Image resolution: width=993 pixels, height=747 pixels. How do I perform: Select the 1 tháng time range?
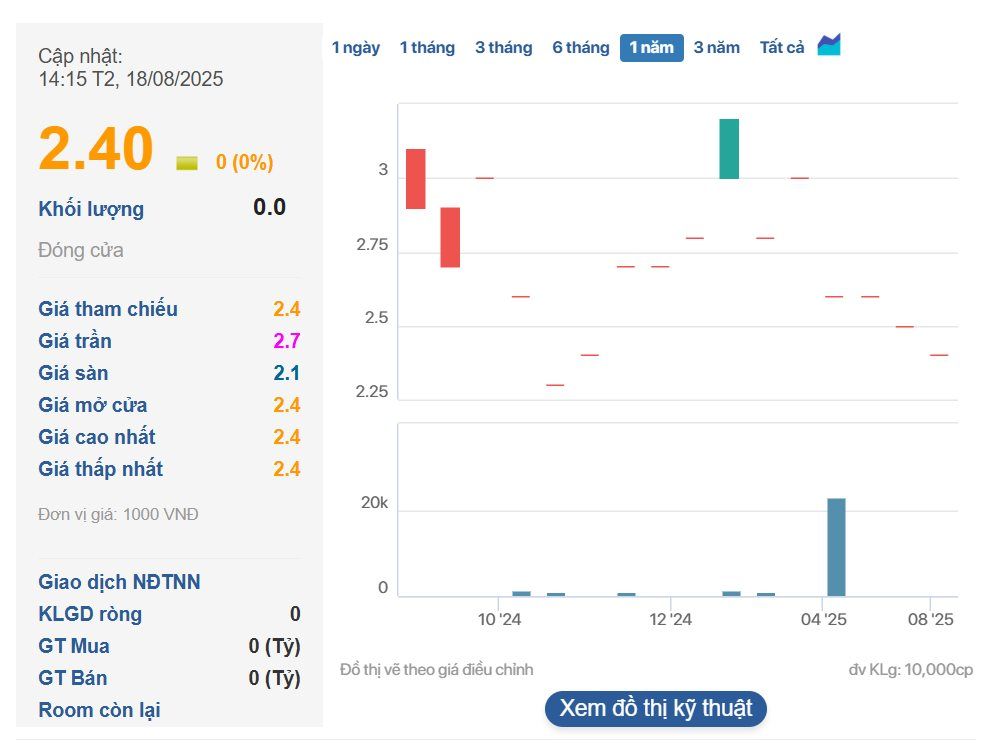[427, 48]
